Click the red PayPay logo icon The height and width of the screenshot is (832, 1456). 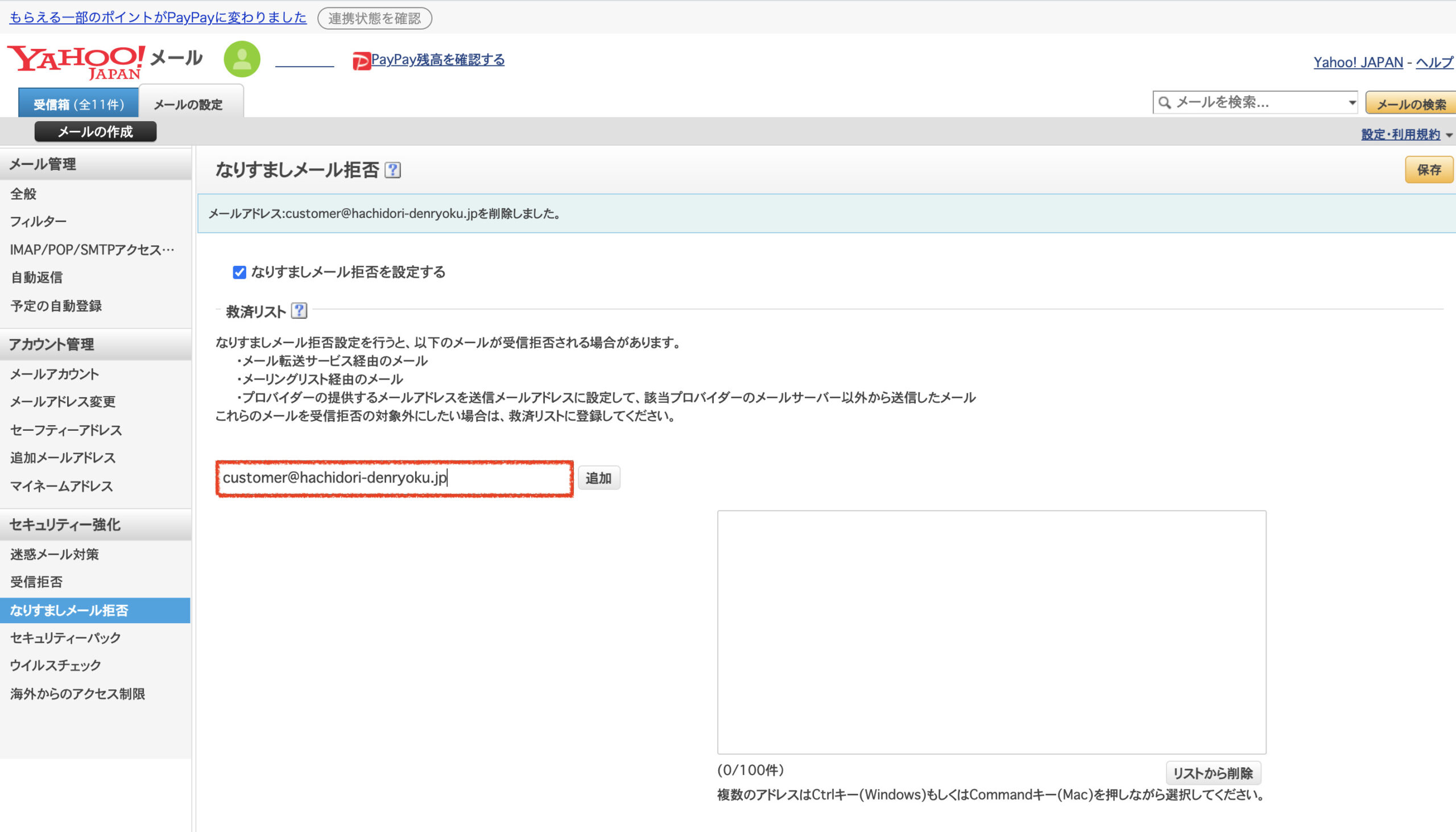(x=361, y=60)
